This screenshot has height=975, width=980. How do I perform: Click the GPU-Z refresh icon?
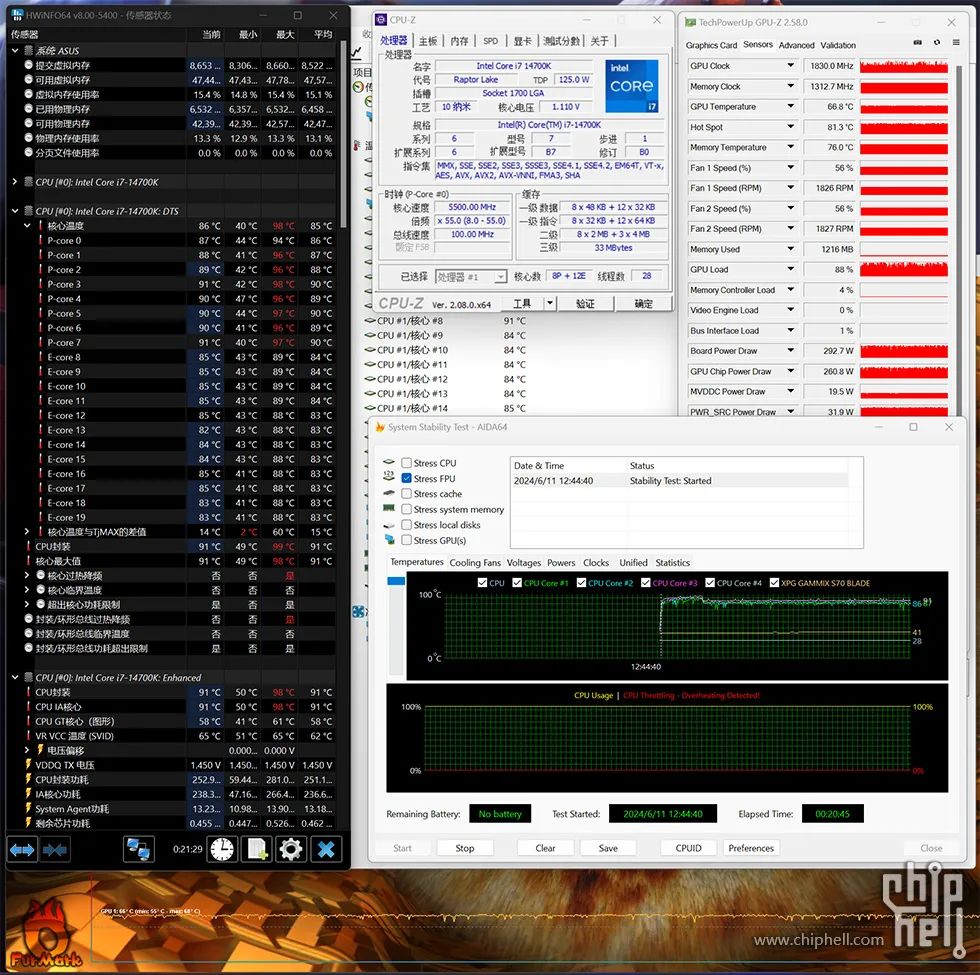point(937,42)
